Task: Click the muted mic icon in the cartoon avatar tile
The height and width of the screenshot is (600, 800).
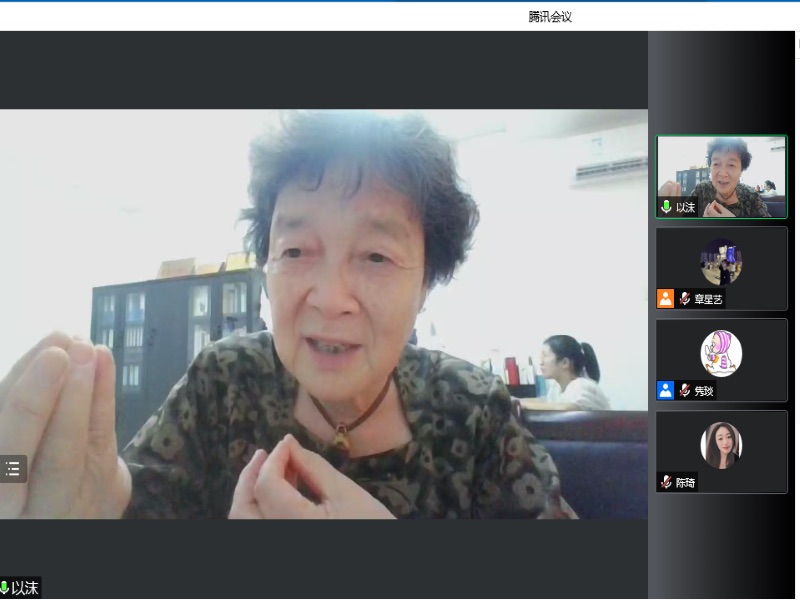Action: coord(685,391)
